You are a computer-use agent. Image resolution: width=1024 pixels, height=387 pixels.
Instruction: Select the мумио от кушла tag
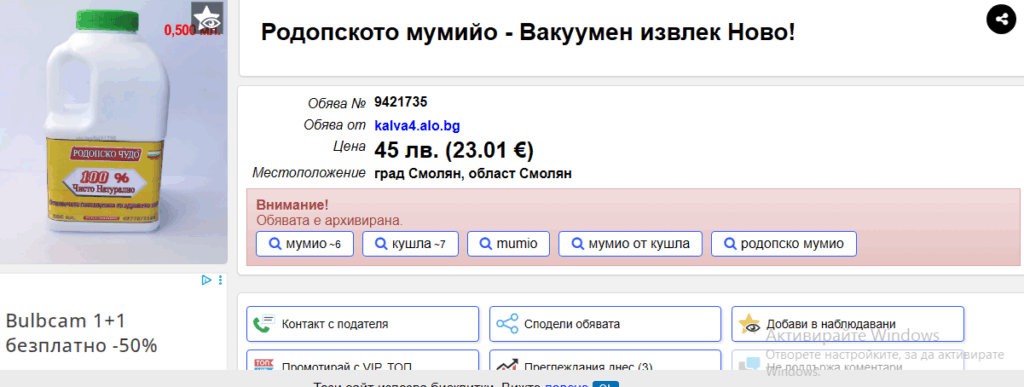[x=630, y=244]
